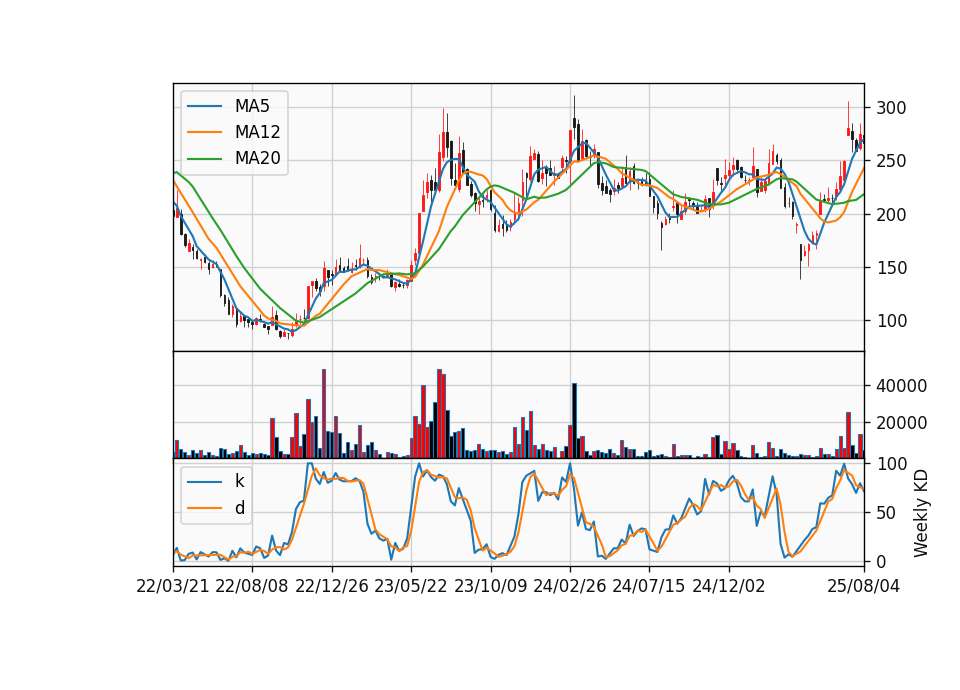
Task: Click the blue MA5 legend line sample
Action: pos(204,106)
